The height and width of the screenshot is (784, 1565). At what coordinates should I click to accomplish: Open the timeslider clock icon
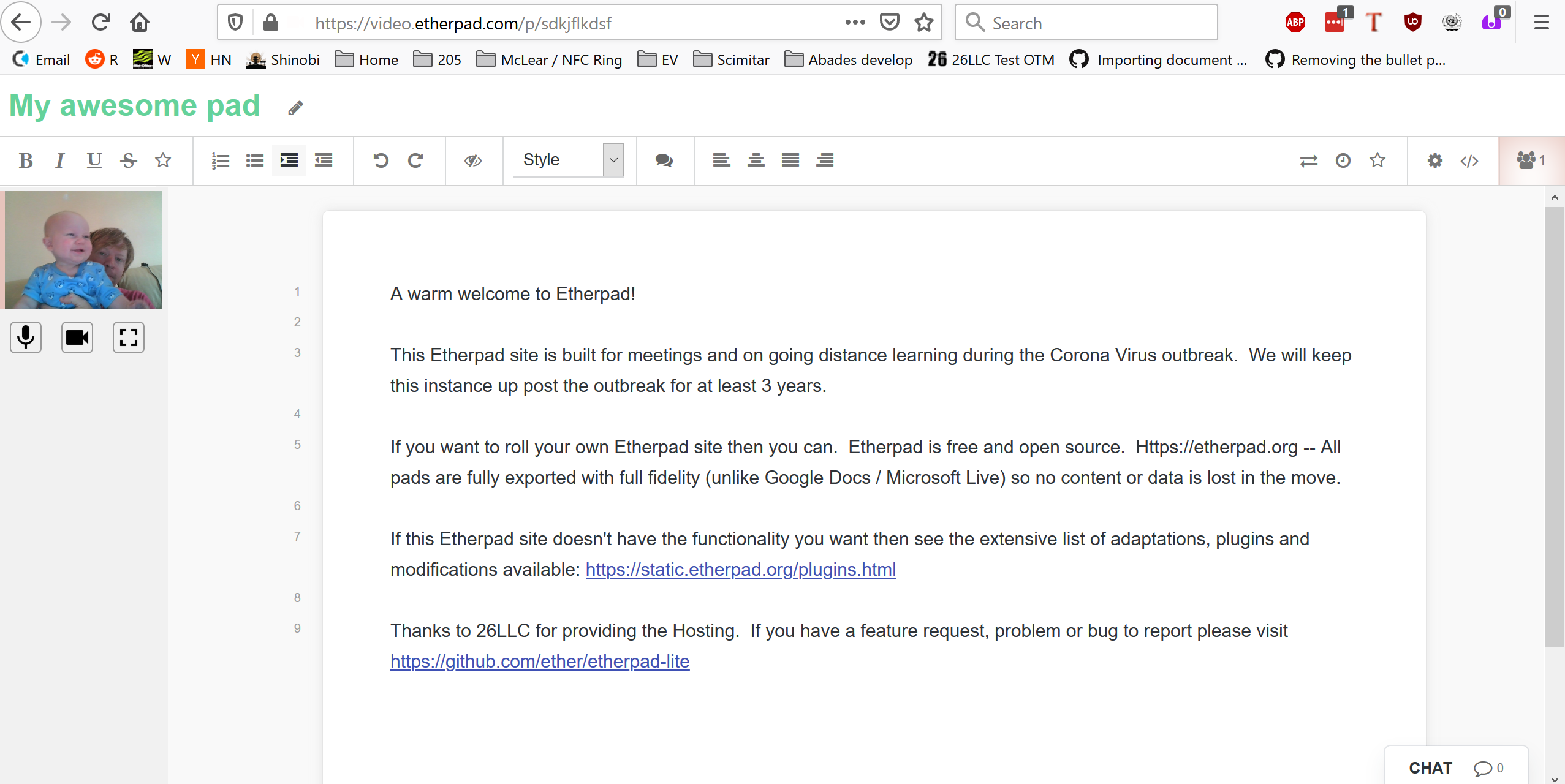pyautogui.click(x=1343, y=160)
